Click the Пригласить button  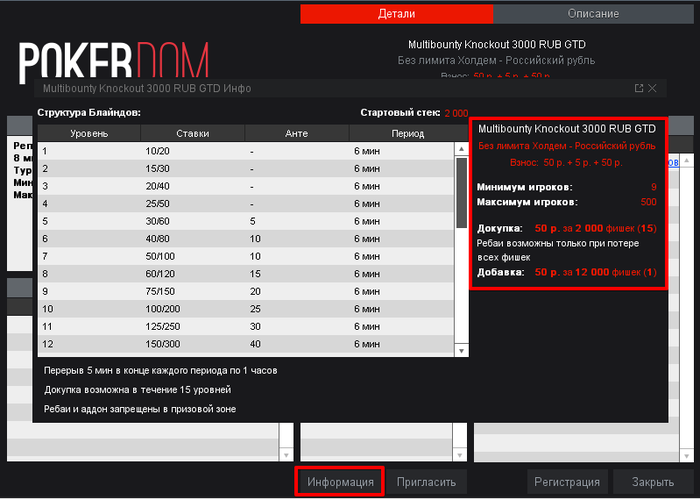(426, 482)
